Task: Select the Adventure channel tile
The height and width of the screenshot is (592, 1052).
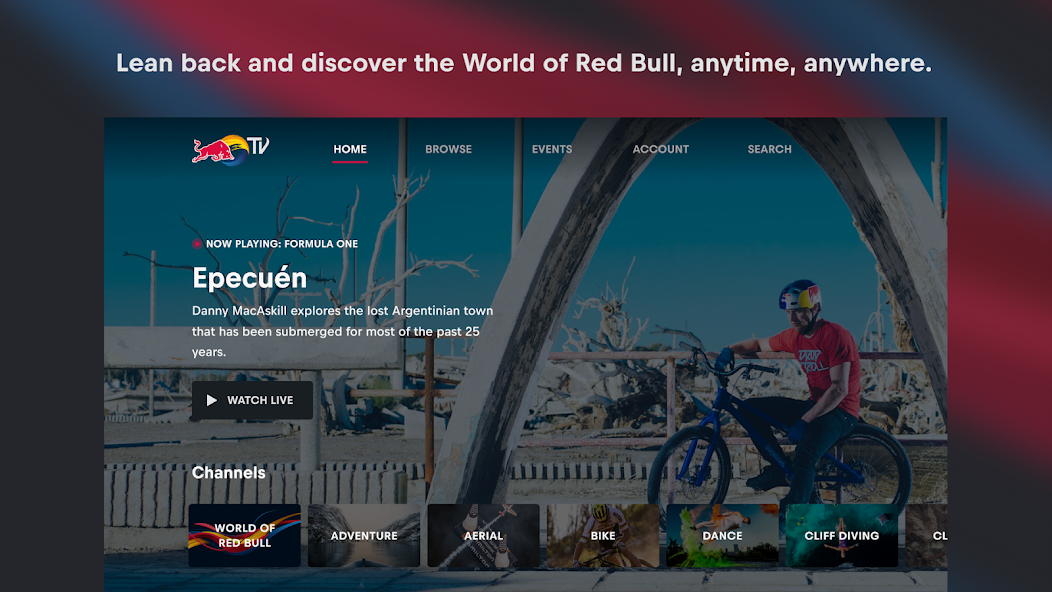Action: click(x=364, y=536)
